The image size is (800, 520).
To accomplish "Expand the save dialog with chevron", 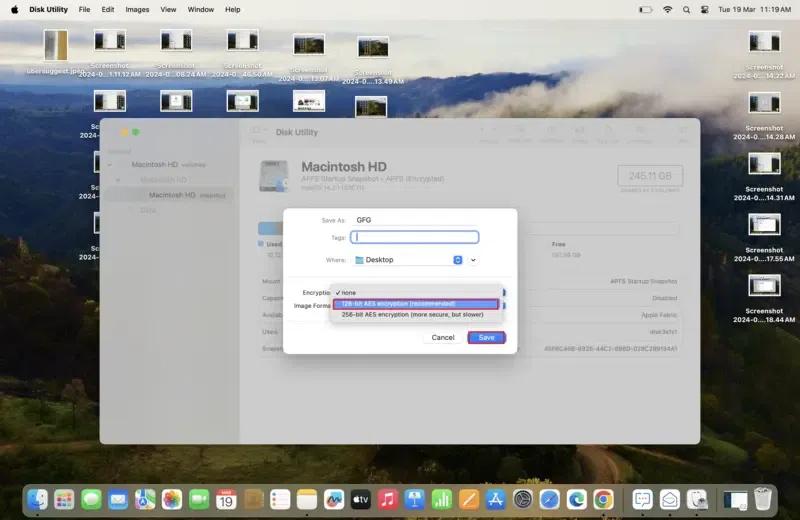I will [473, 260].
